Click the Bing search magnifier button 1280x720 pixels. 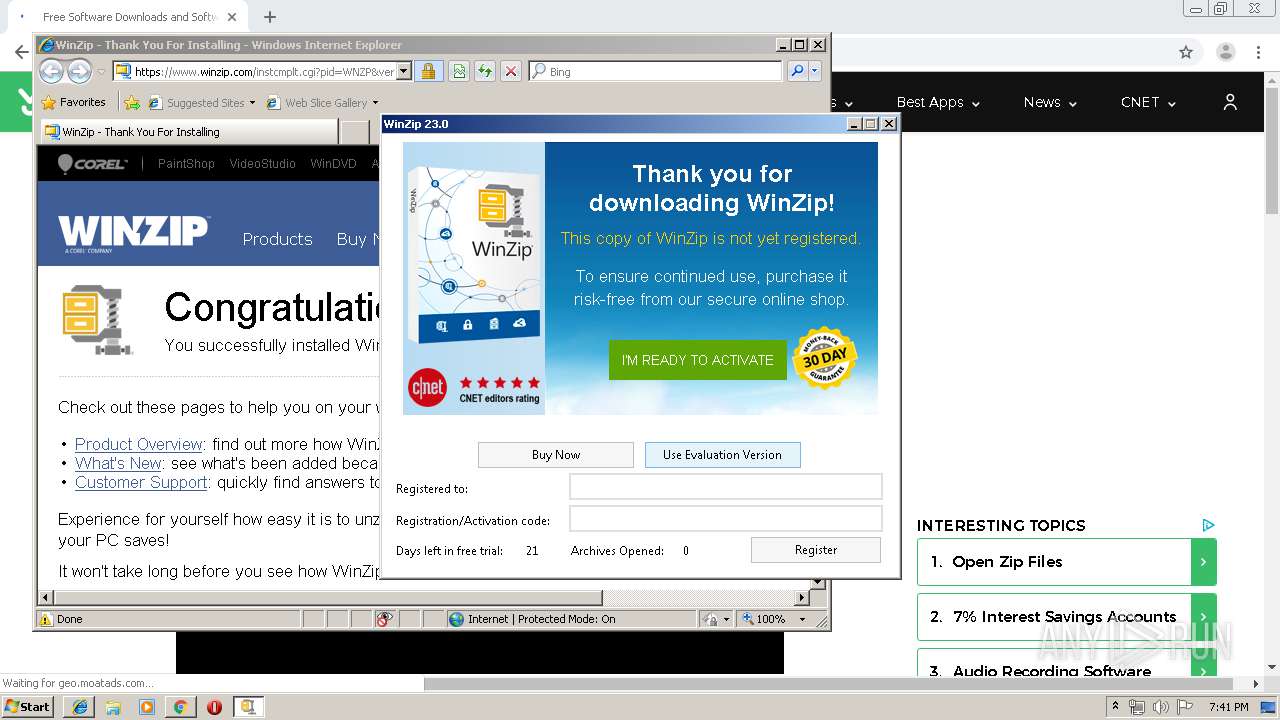pyautogui.click(x=797, y=71)
